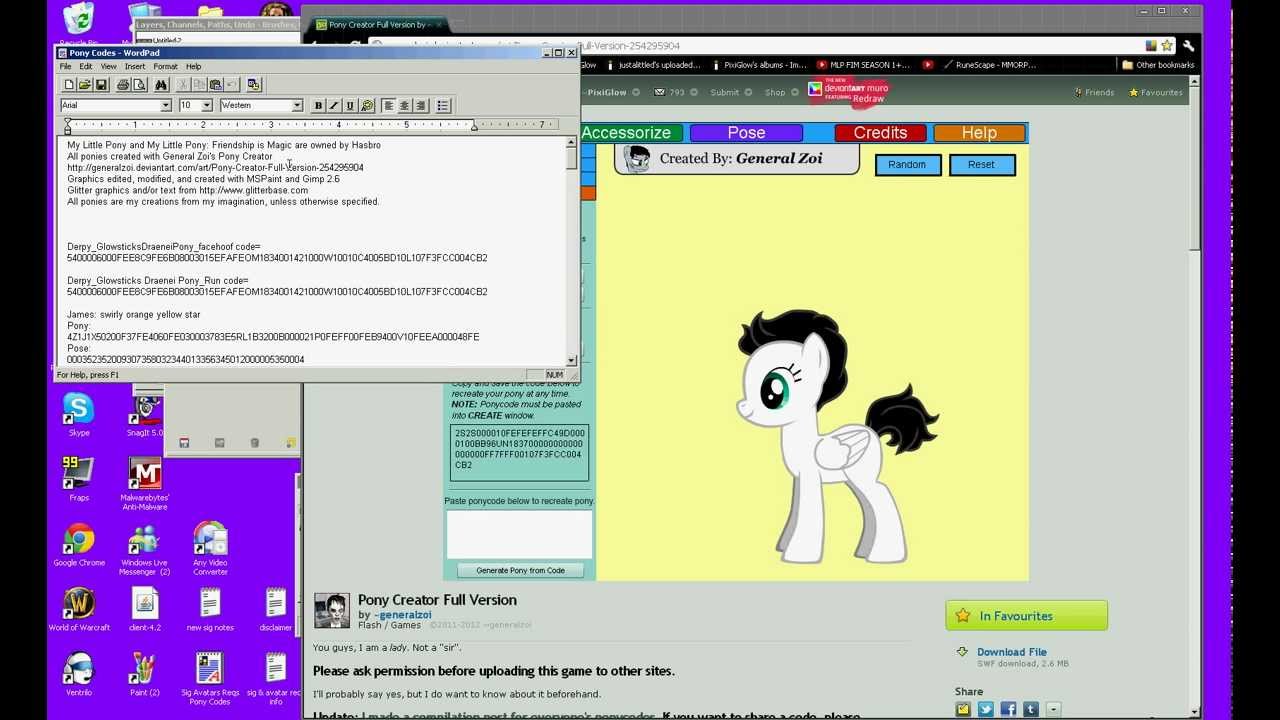
Task: Open RuneScape bookmark
Action: coord(988,65)
